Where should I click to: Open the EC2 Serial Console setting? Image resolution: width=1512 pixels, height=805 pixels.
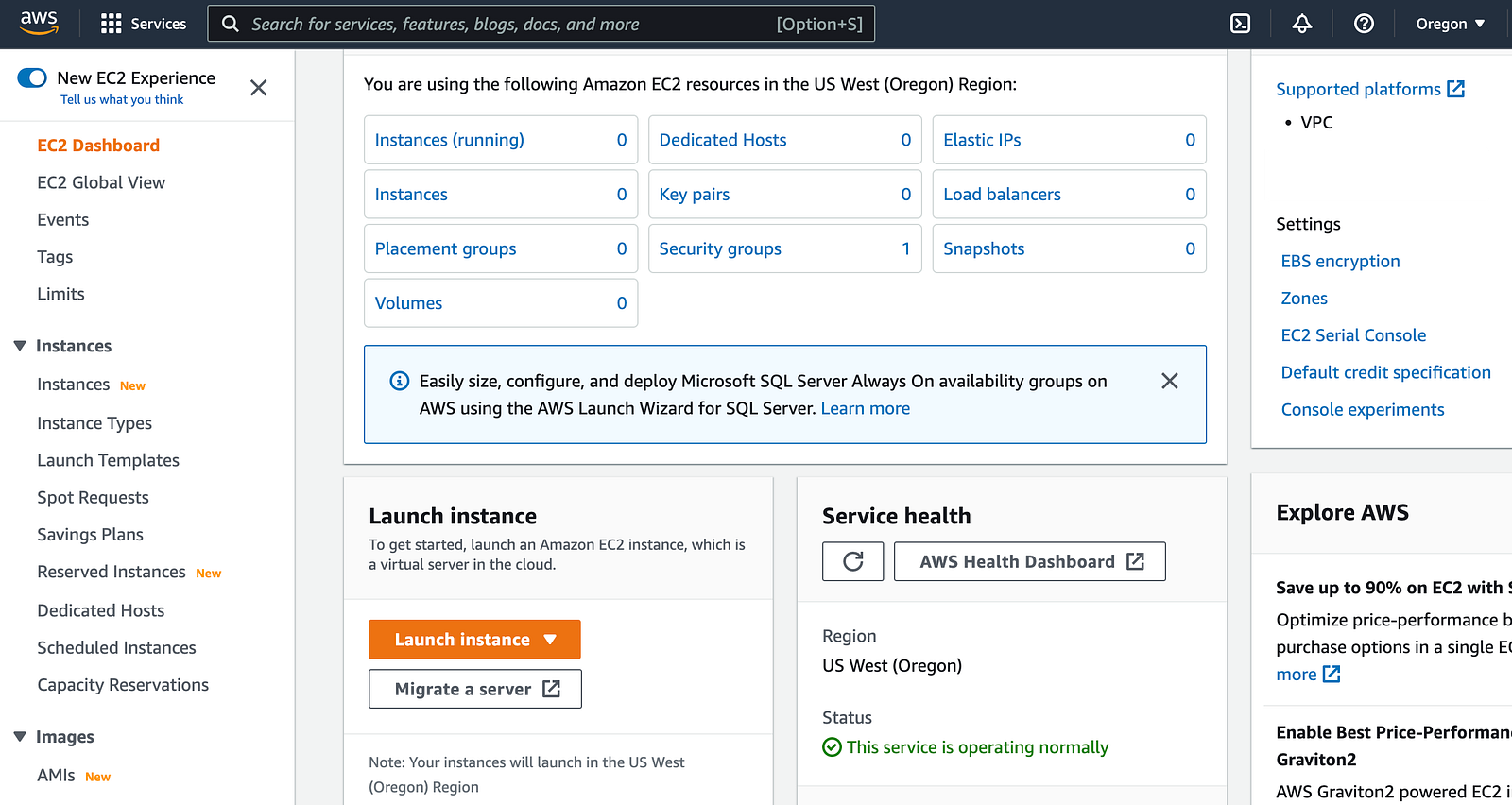click(1354, 335)
